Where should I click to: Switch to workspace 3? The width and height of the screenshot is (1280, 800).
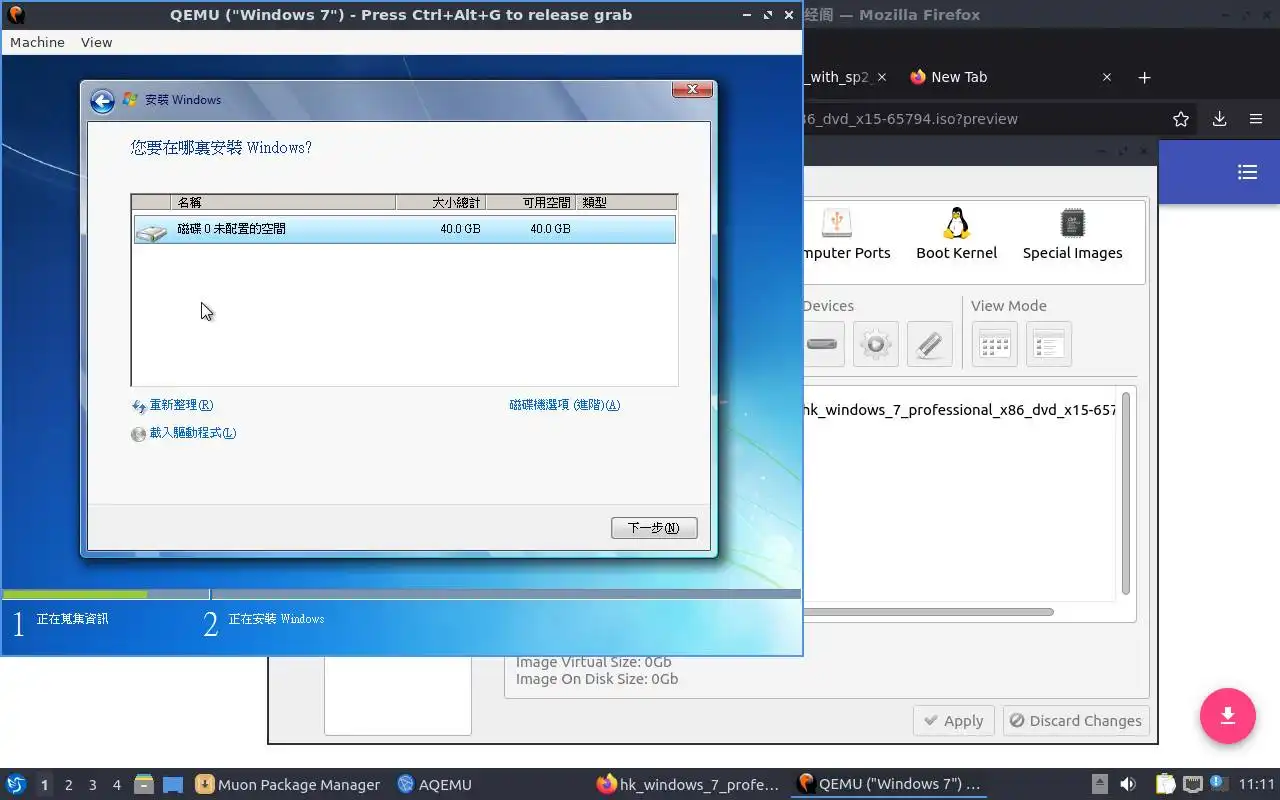pyautogui.click(x=92, y=785)
